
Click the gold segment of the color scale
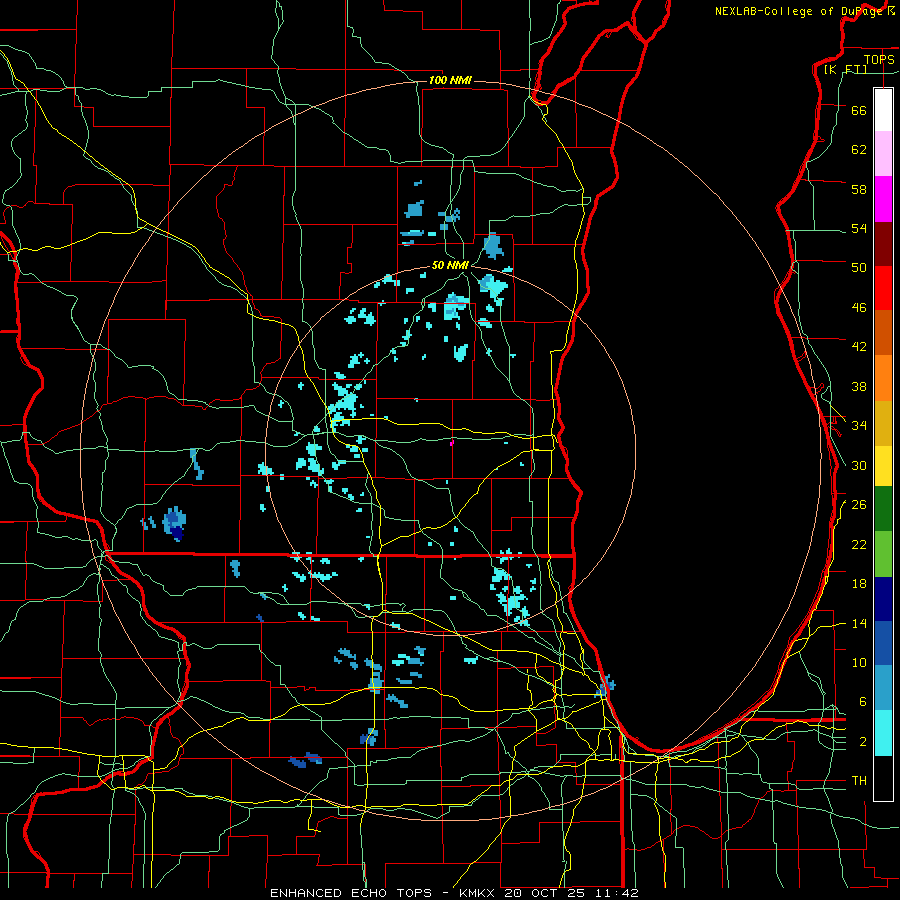[883, 423]
